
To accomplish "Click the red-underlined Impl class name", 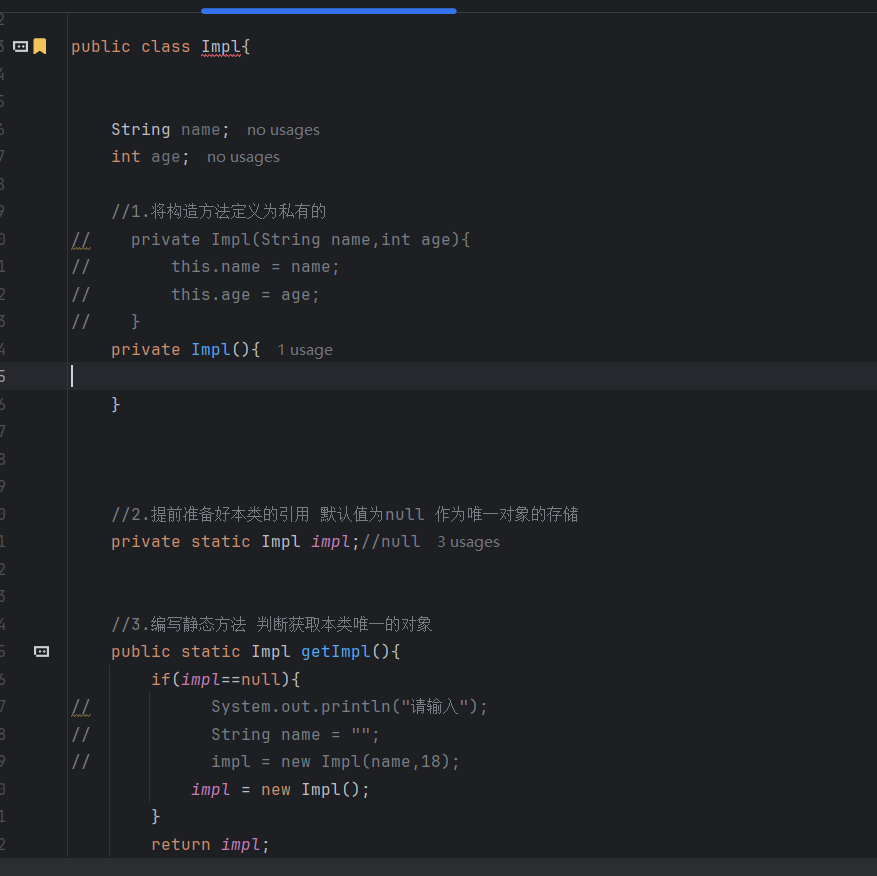I will (220, 47).
